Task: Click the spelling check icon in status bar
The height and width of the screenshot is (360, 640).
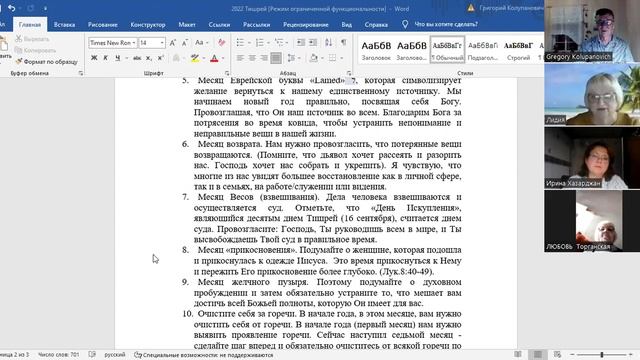Action: click(92, 355)
